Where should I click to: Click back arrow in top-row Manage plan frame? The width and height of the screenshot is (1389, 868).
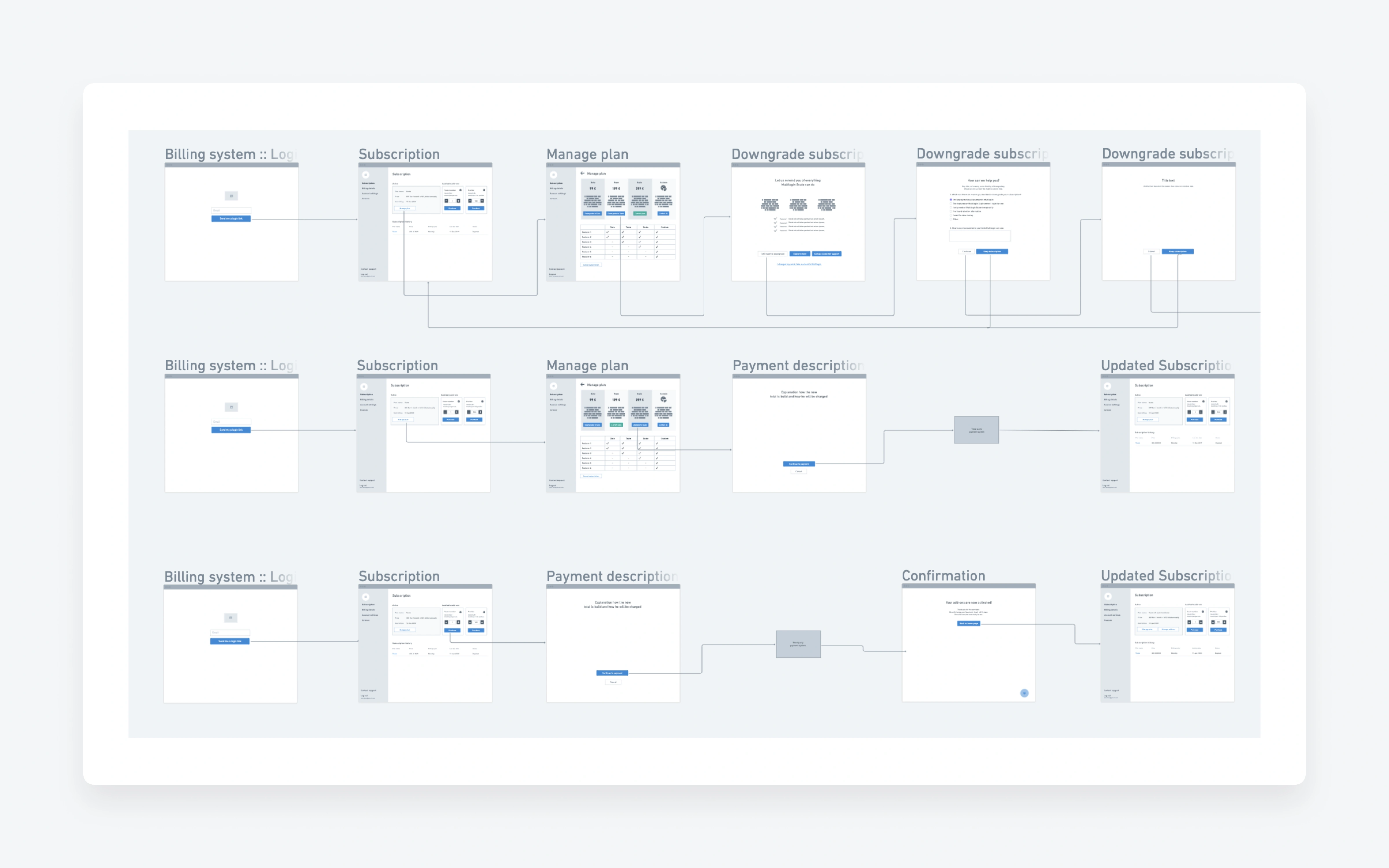pos(582,173)
